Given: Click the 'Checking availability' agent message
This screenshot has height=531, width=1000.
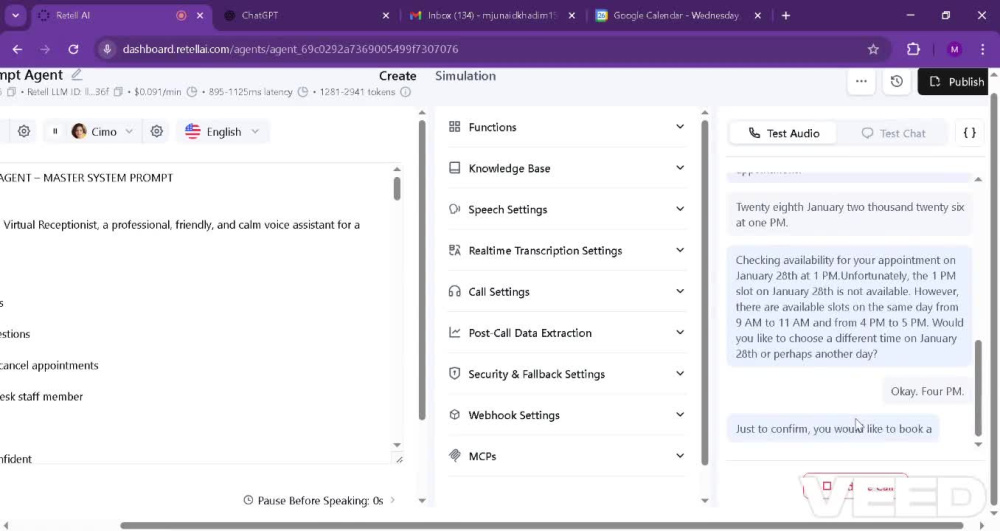Looking at the screenshot, I should click(849, 307).
